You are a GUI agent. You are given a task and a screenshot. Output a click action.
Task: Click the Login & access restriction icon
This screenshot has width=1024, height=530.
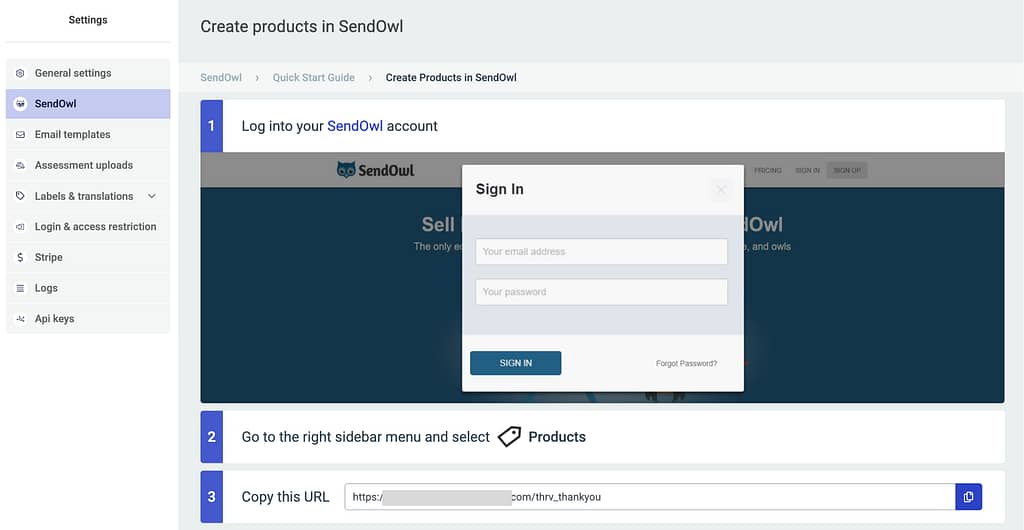click(20, 226)
